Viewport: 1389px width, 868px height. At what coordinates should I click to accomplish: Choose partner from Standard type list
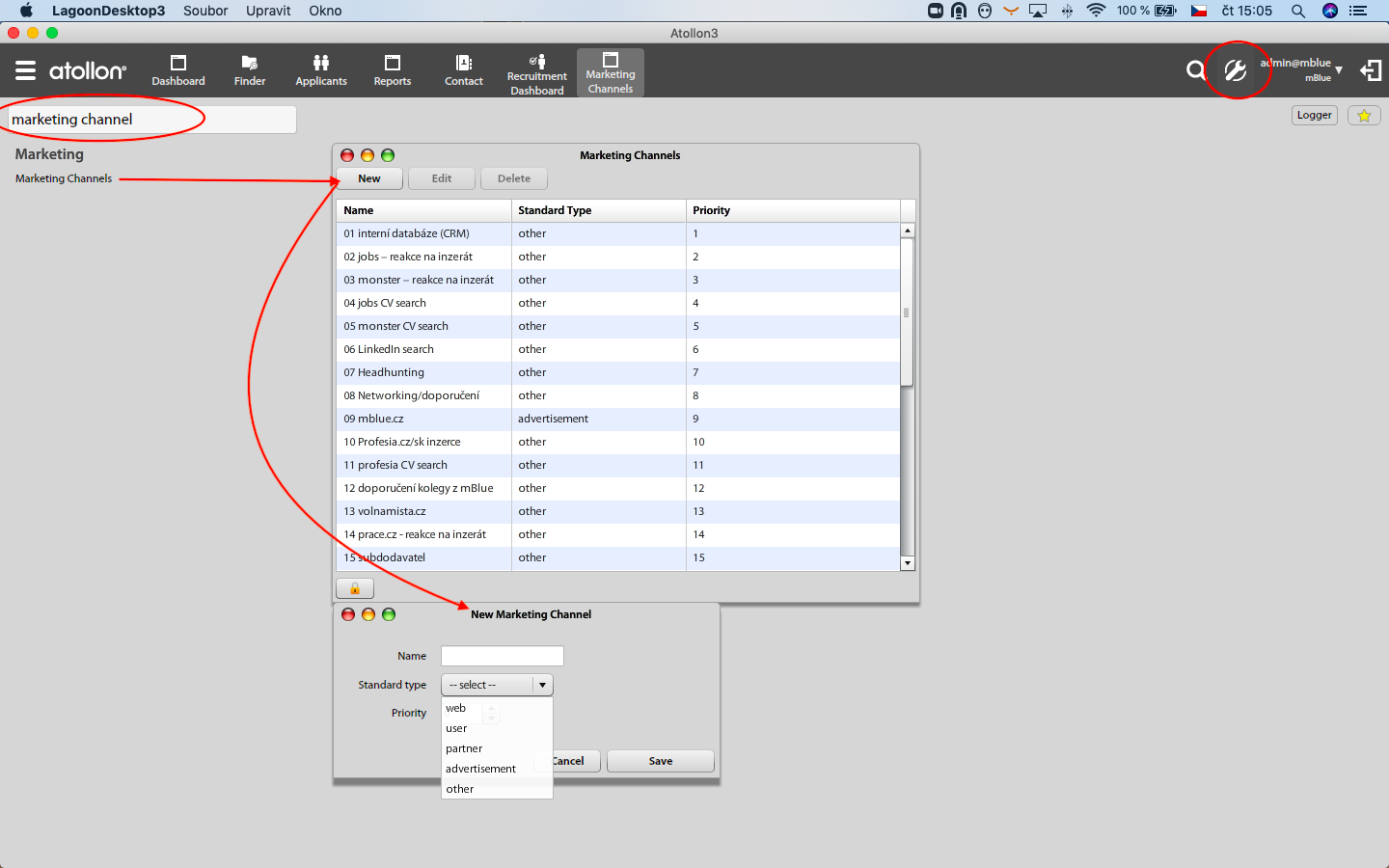(497, 748)
